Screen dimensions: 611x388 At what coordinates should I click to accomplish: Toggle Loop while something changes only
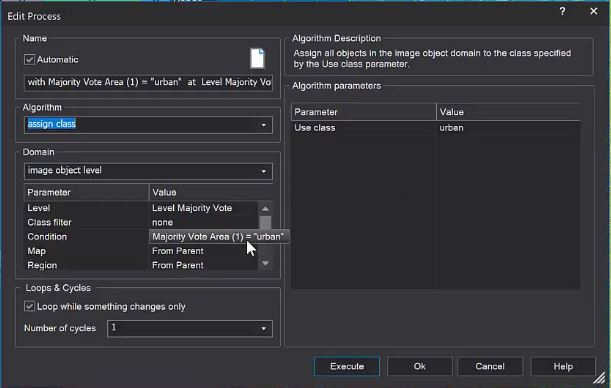[x=29, y=307]
